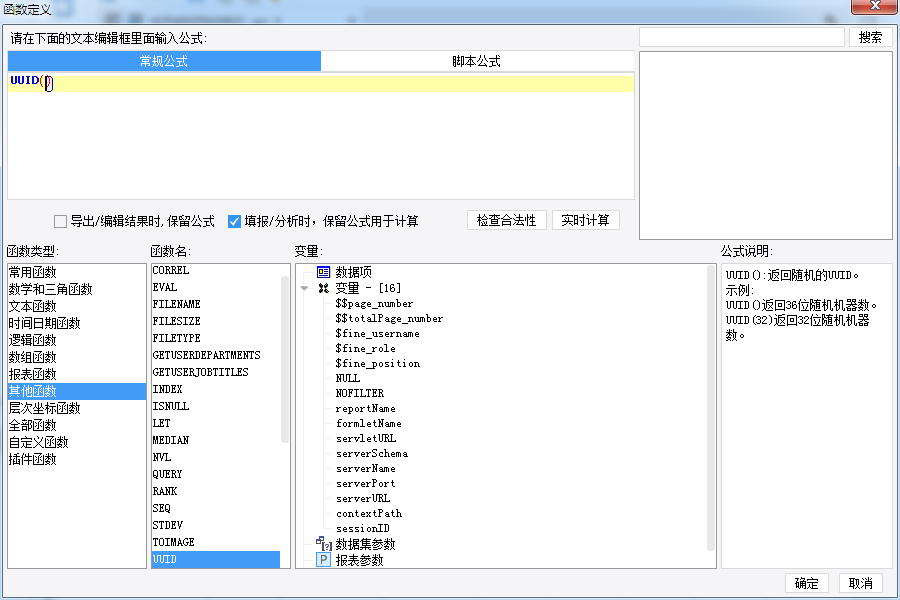Select FILETYPE function name
This screenshot has height=600, width=900.
216,338
